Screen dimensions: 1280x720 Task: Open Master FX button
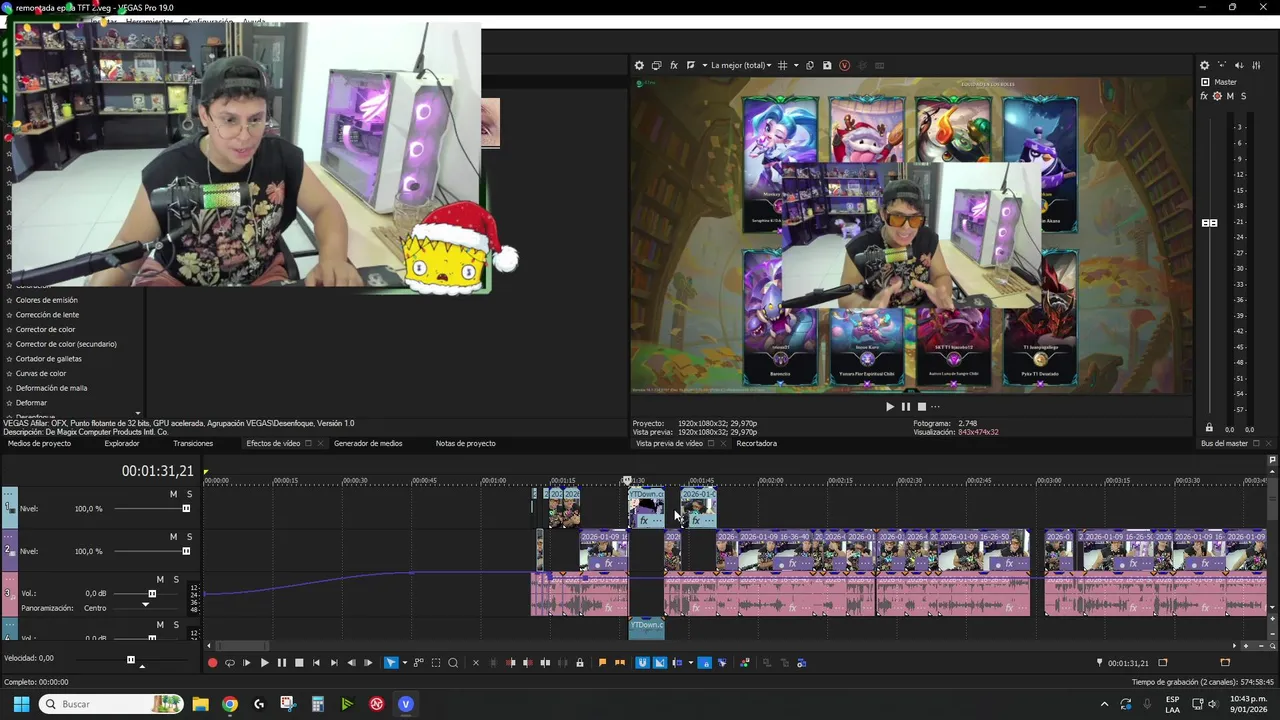[x=1204, y=96]
